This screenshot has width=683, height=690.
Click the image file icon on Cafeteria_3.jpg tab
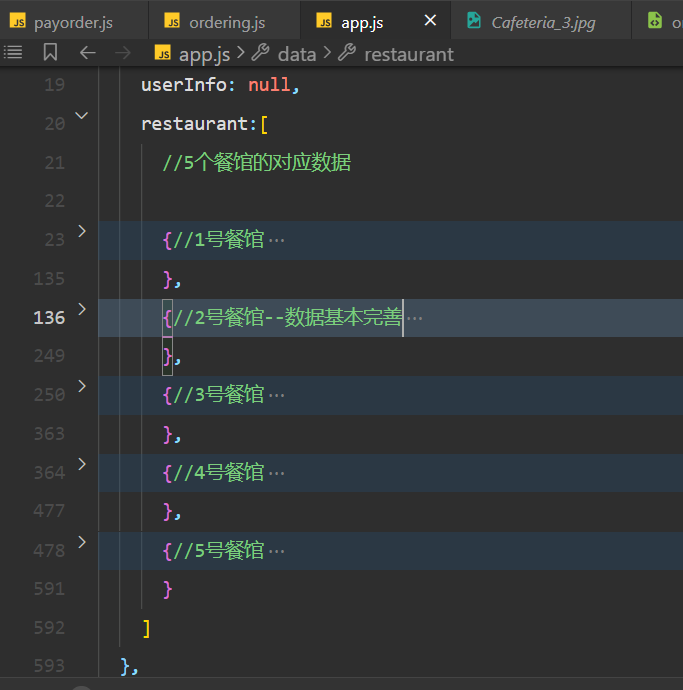coord(474,21)
